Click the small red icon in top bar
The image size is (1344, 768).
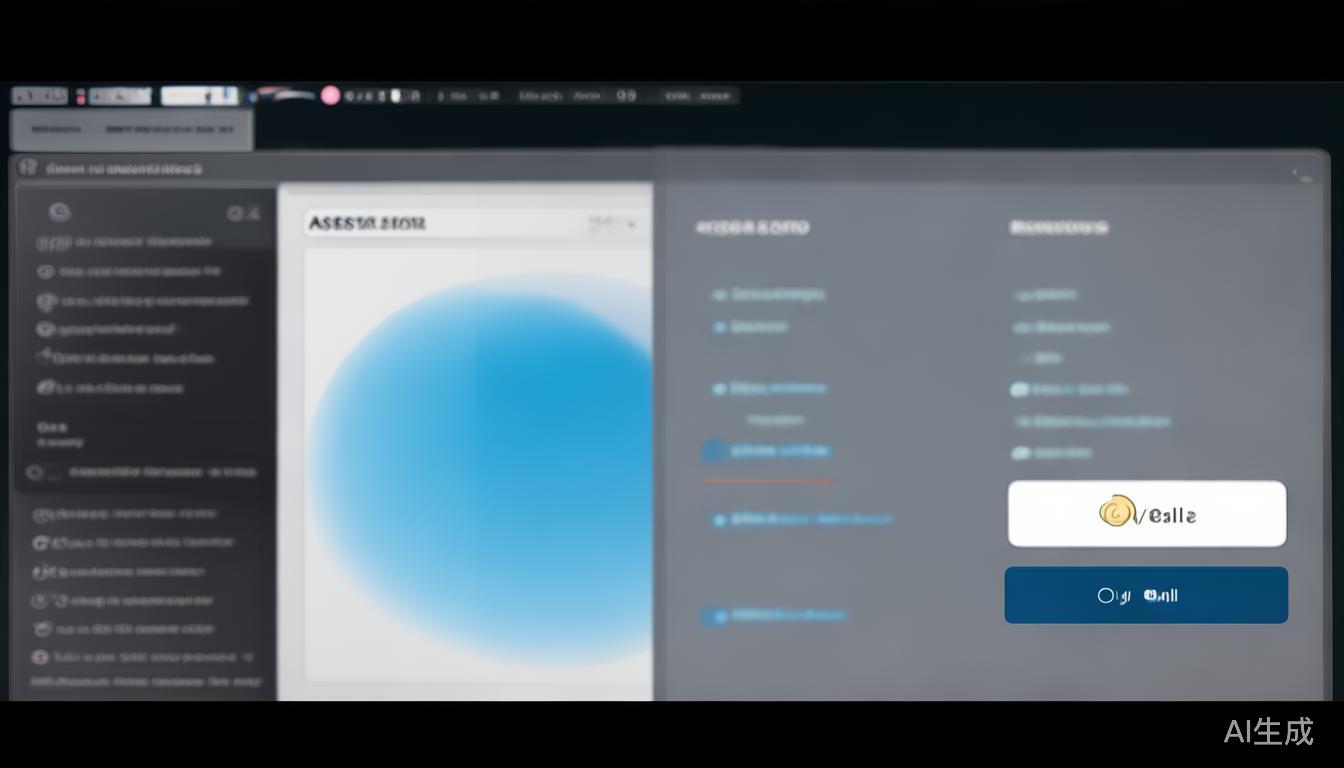pos(80,97)
